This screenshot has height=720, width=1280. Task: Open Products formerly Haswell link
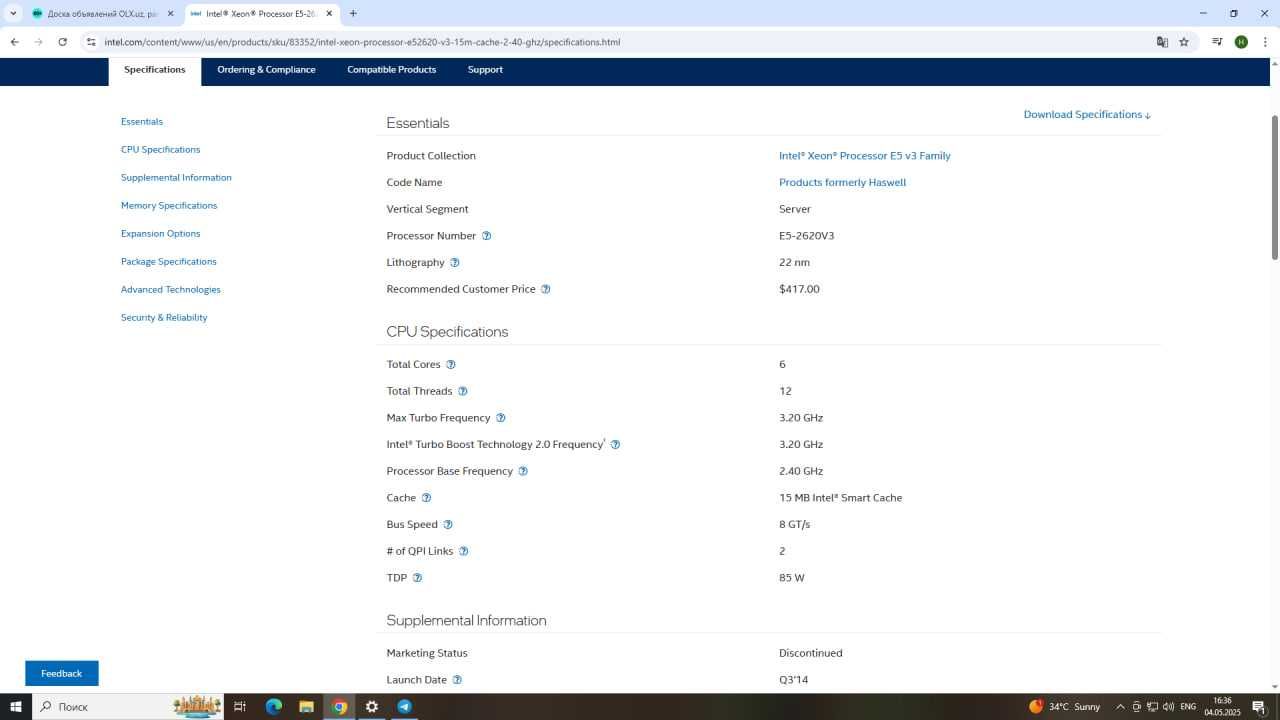pos(842,183)
